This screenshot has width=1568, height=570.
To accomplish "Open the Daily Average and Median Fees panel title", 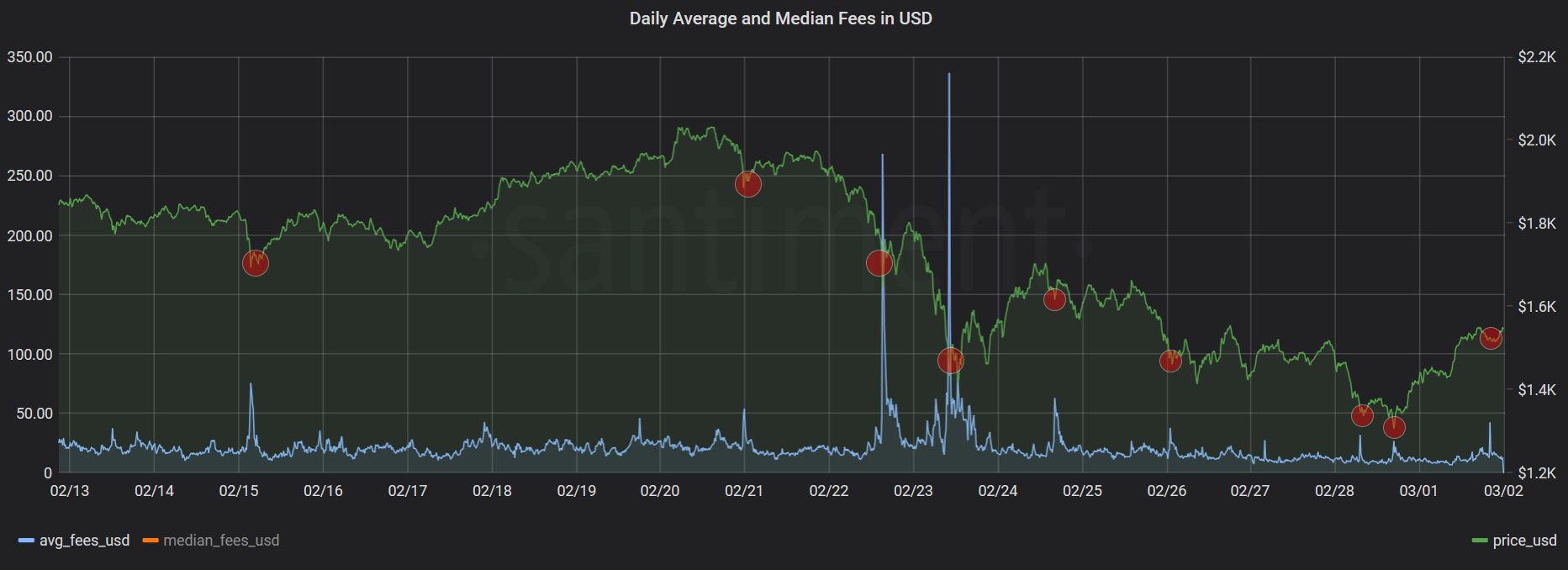I will [781, 18].
